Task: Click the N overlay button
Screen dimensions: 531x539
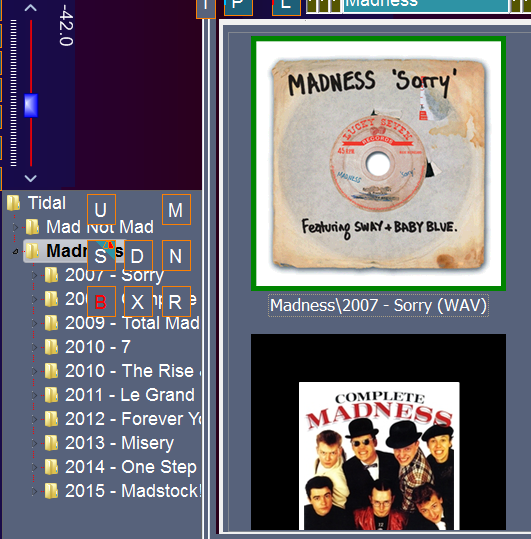Action: [176, 255]
